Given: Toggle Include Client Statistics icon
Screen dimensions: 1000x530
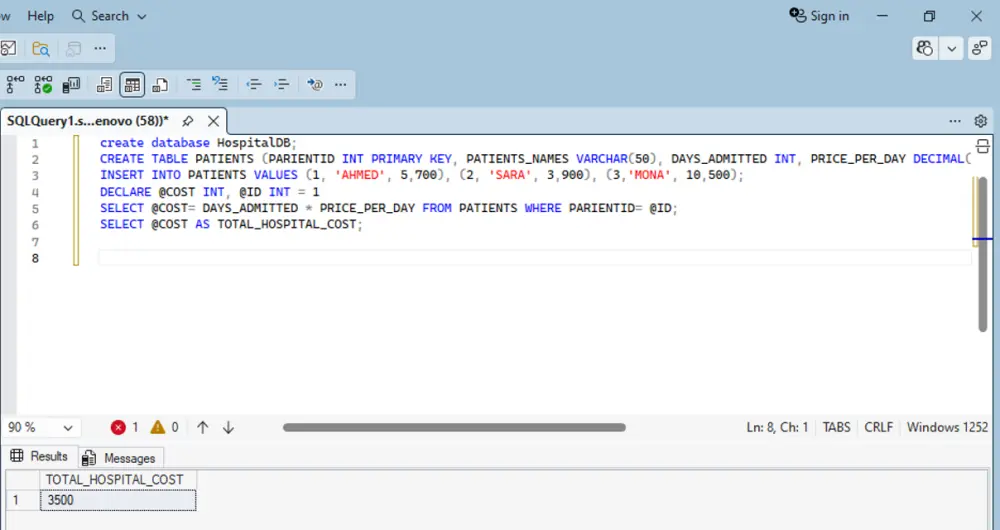Looking at the screenshot, I should (71, 84).
